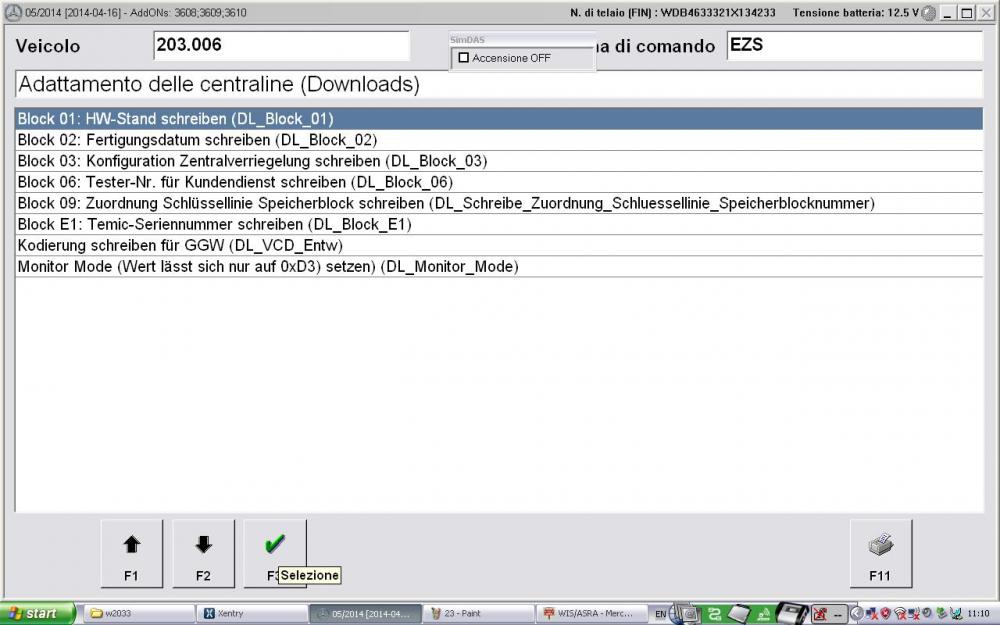Click the F2 down arrow button
Screen dimensions: 1000x625
(203, 553)
